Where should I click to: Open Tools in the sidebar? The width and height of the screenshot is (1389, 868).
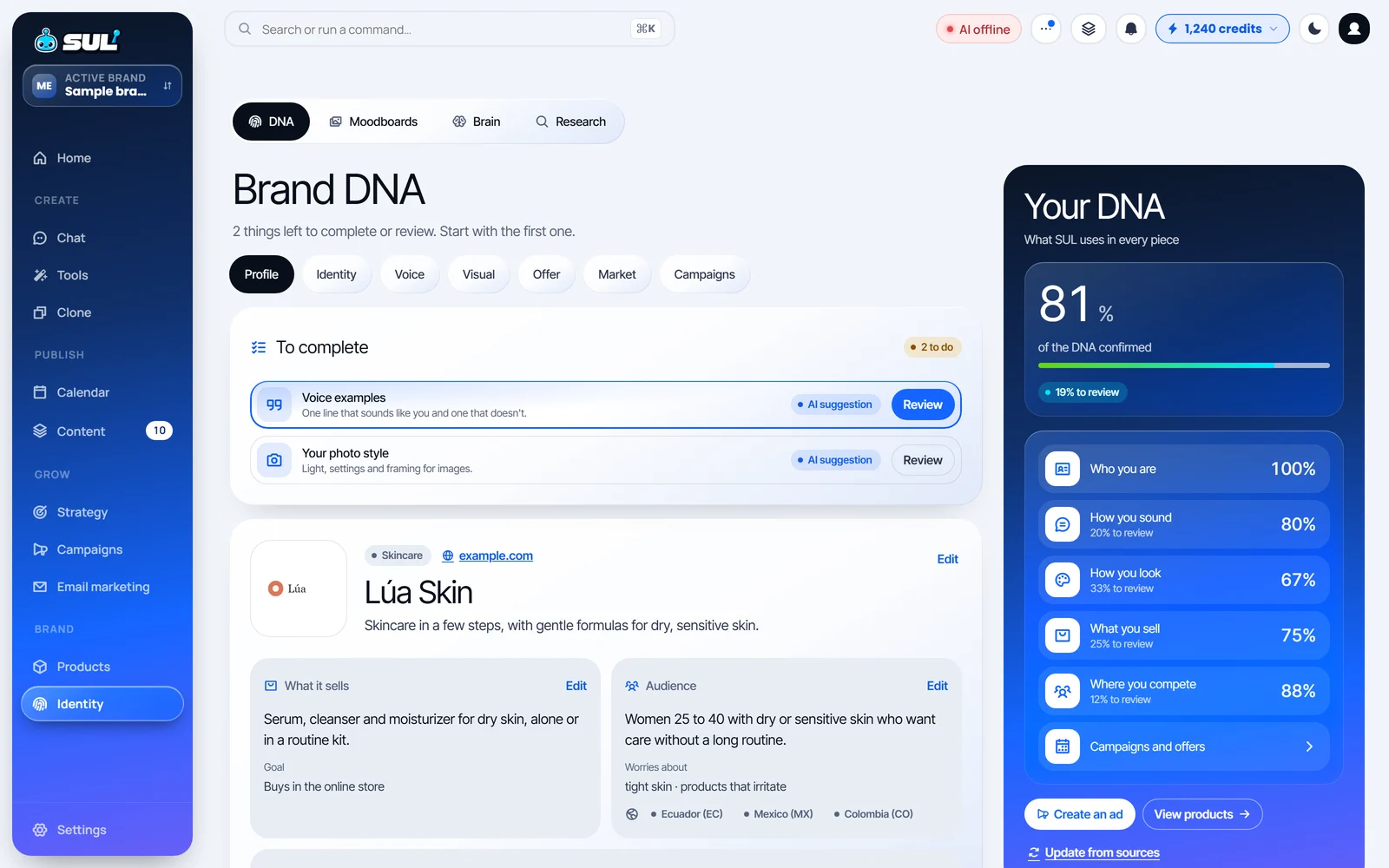102,275
